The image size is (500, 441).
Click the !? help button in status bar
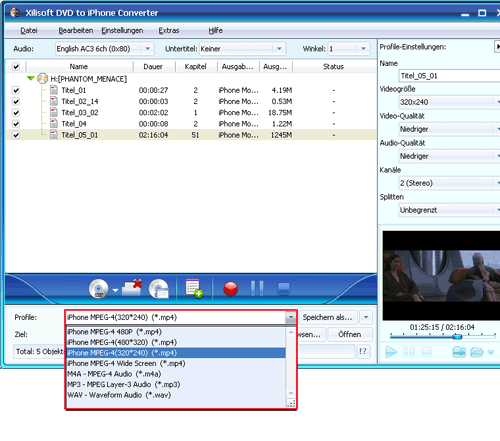(363, 351)
